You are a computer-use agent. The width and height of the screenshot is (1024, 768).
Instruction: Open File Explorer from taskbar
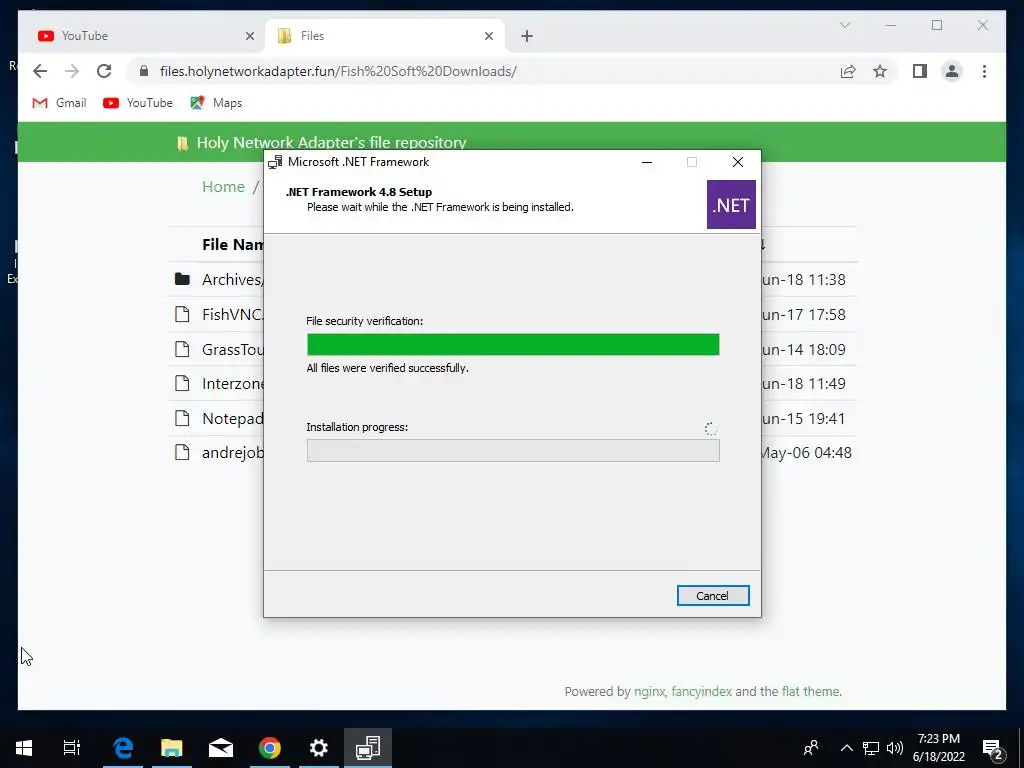pyautogui.click(x=172, y=748)
